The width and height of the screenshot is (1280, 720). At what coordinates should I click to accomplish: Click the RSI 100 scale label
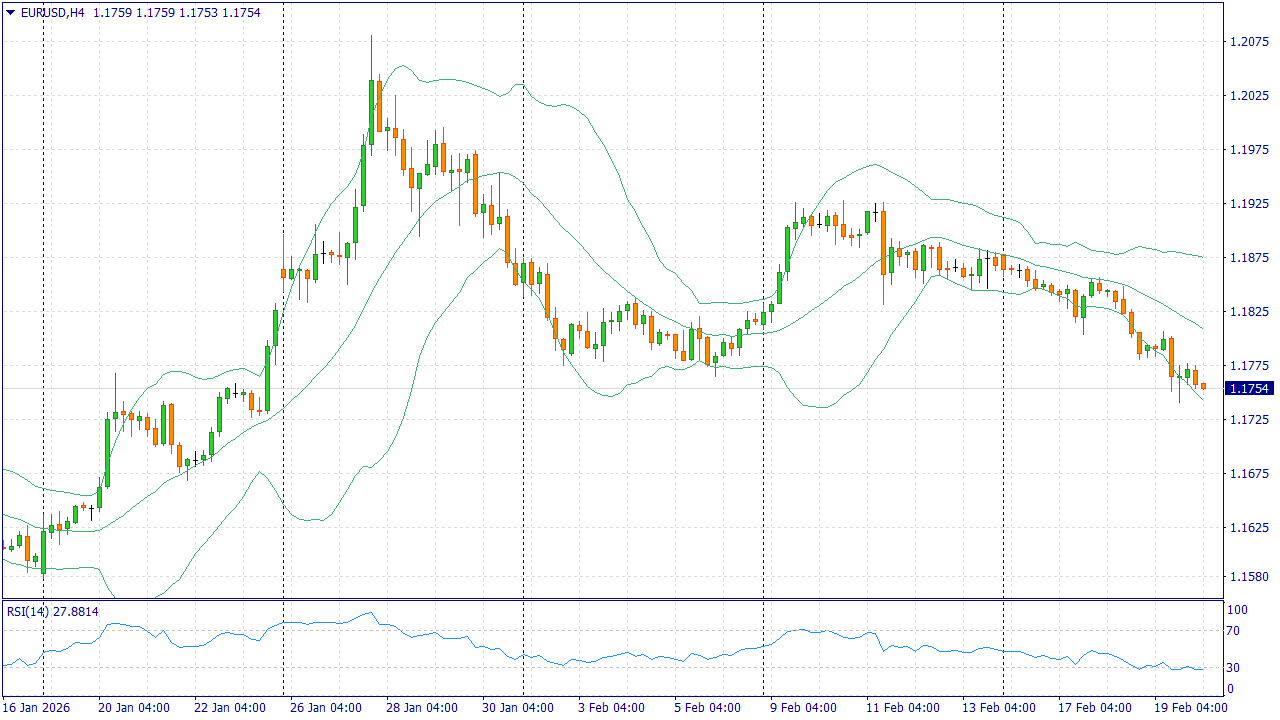pos(1237,610)
